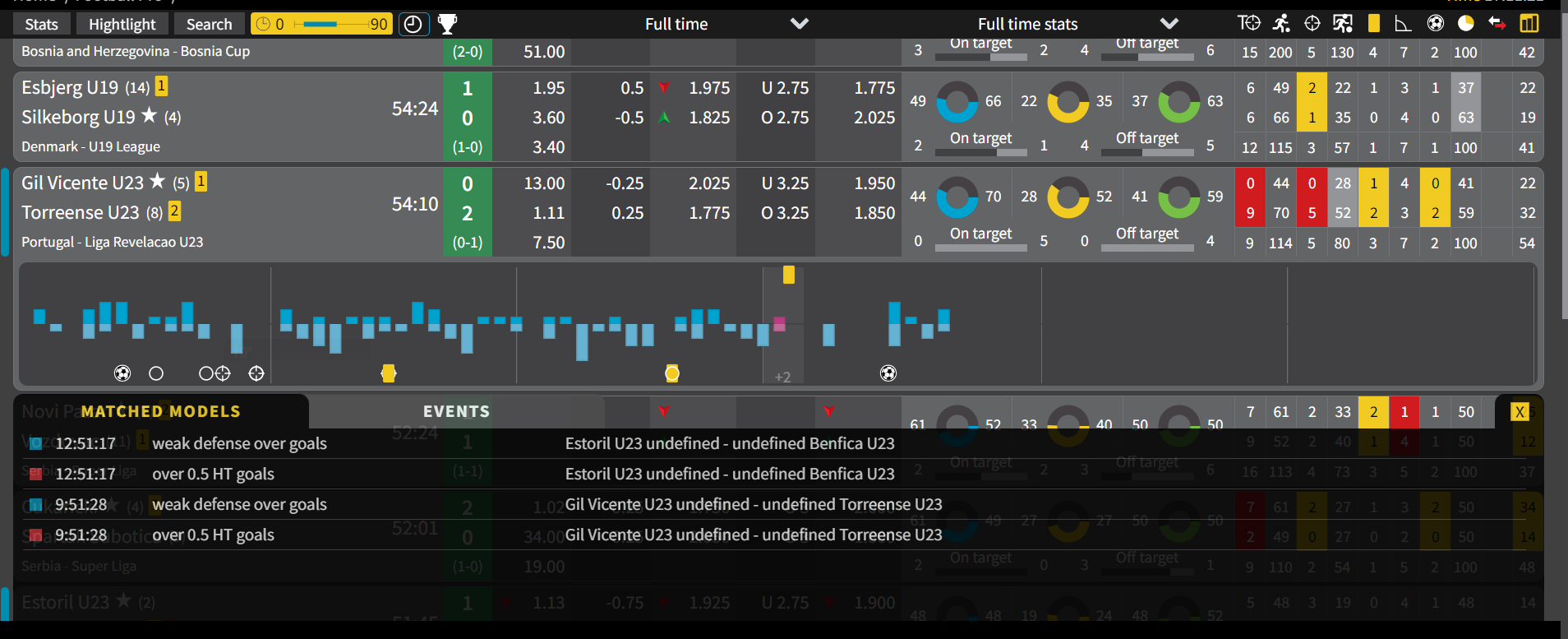Screen dimensions: 1568x639
Task: Open the Search tab
Action: (209, 24)
